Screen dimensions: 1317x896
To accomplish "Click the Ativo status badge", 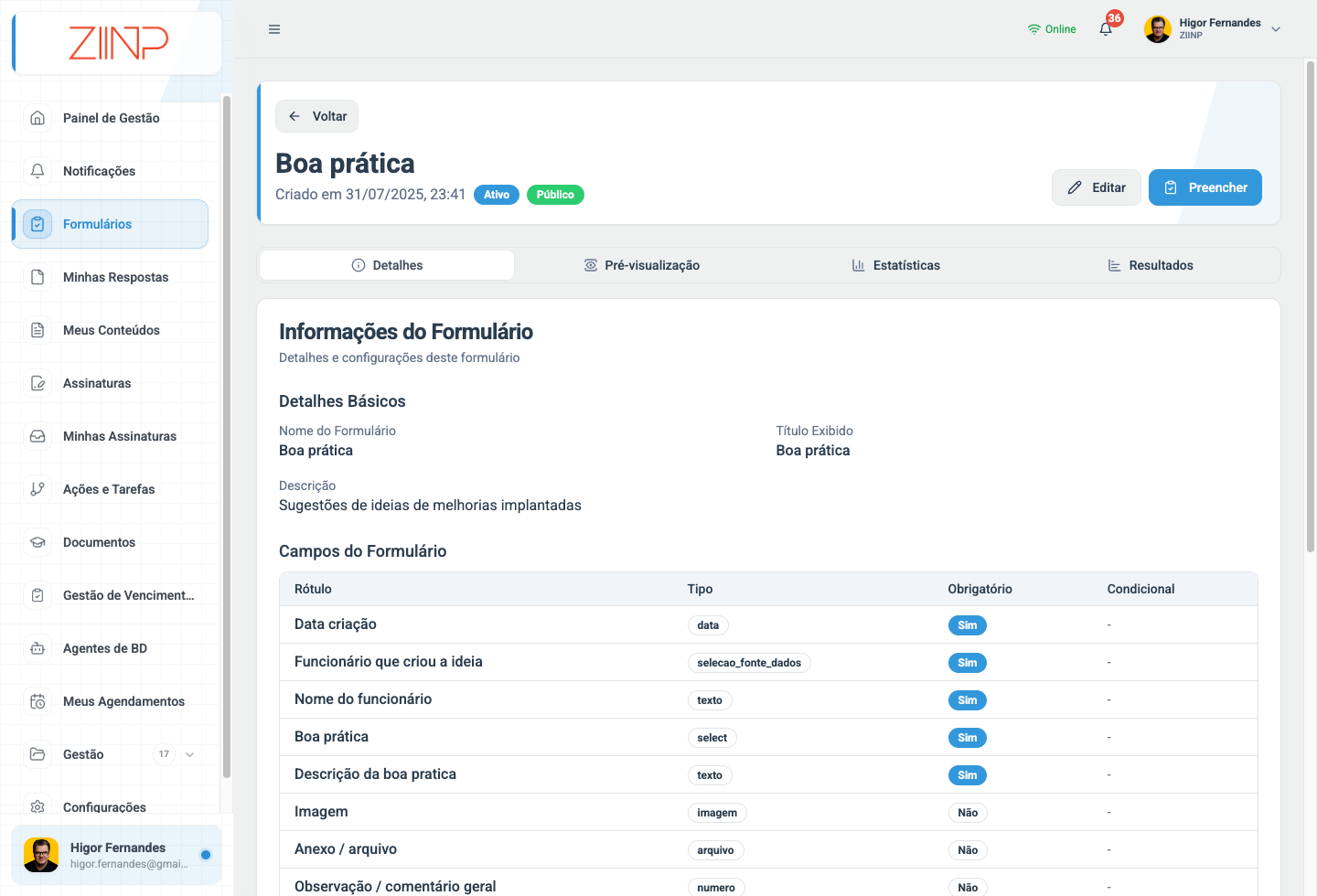I will 497,195.
